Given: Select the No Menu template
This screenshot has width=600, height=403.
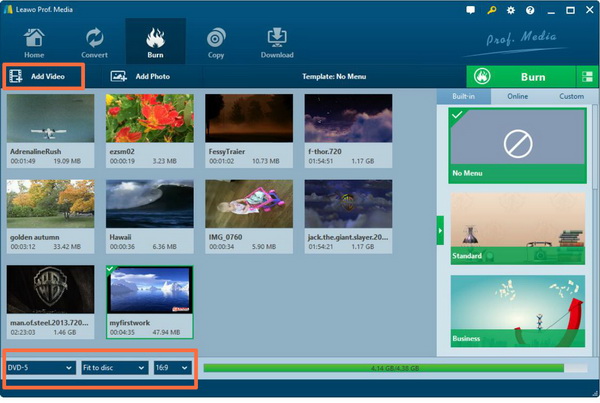Looking at the screenshot, I should coord(516,146).
